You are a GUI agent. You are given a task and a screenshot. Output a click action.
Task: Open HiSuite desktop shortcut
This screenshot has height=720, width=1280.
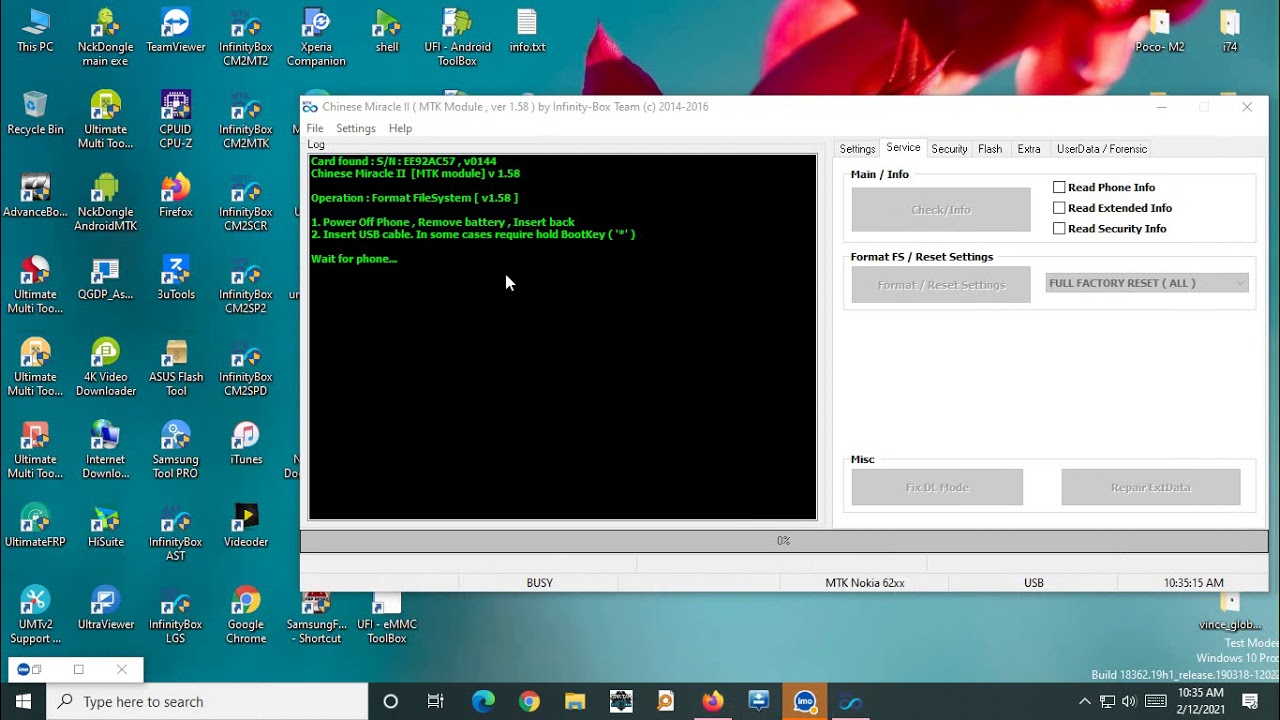[105, 526]
